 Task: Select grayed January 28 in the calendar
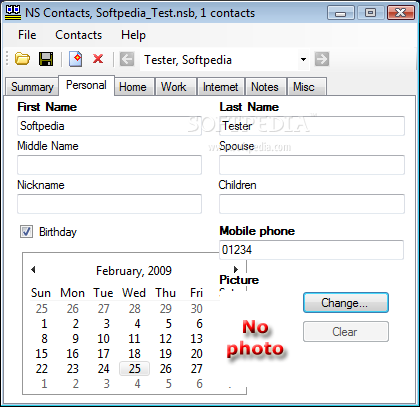tap(134, 309)
